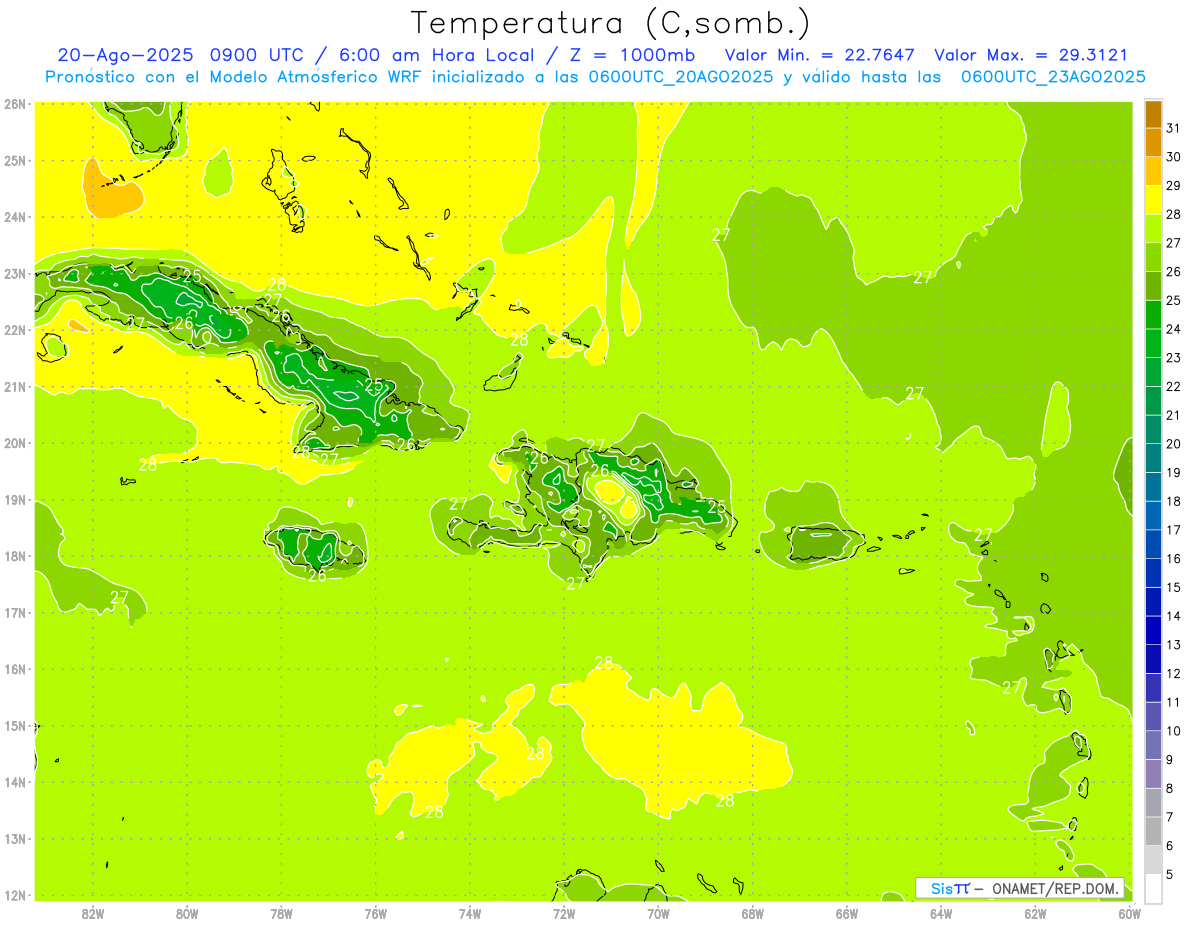The height and width of the screenshot is (927, 1200).
Task: Click color scale label 29
Action: [x=1173, y=186]
